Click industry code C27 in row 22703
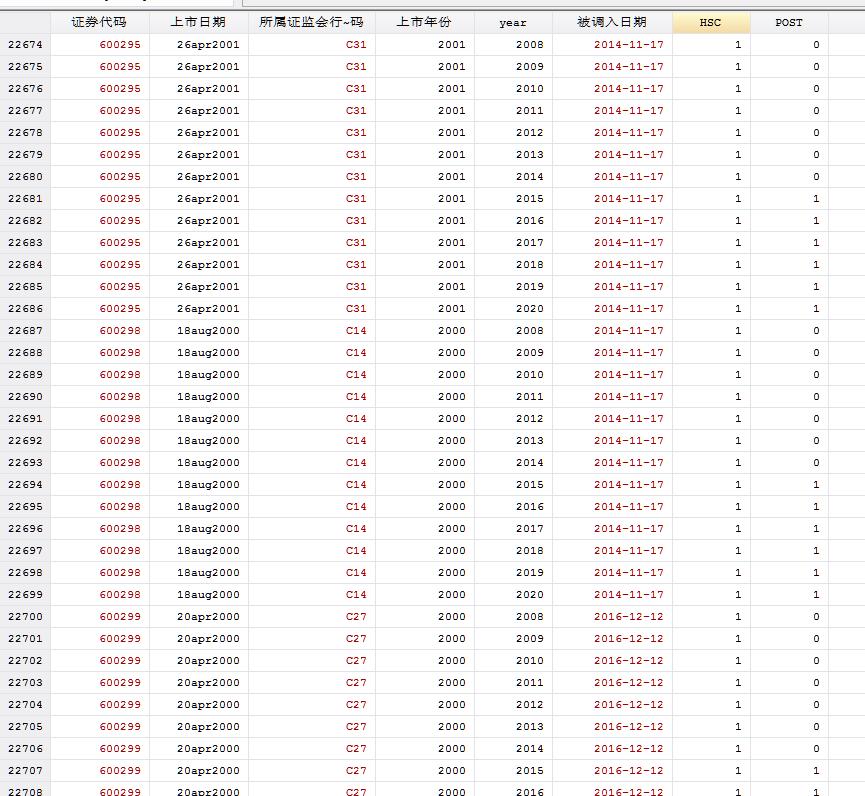Viewport: 865px width, 796px height. 312,683
